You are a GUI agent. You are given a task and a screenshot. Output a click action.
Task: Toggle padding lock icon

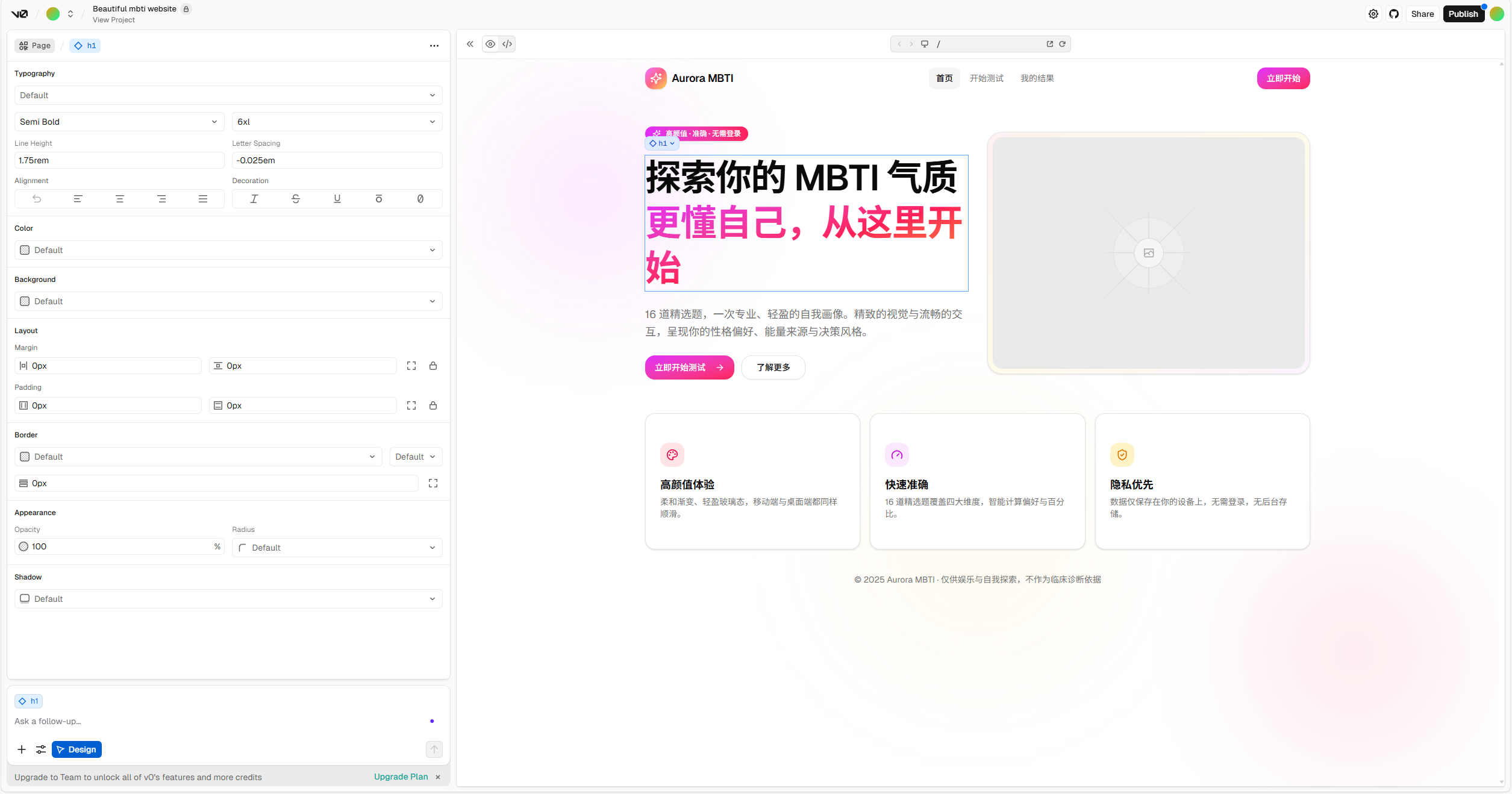pyautogui.click(x=433, y=405)
